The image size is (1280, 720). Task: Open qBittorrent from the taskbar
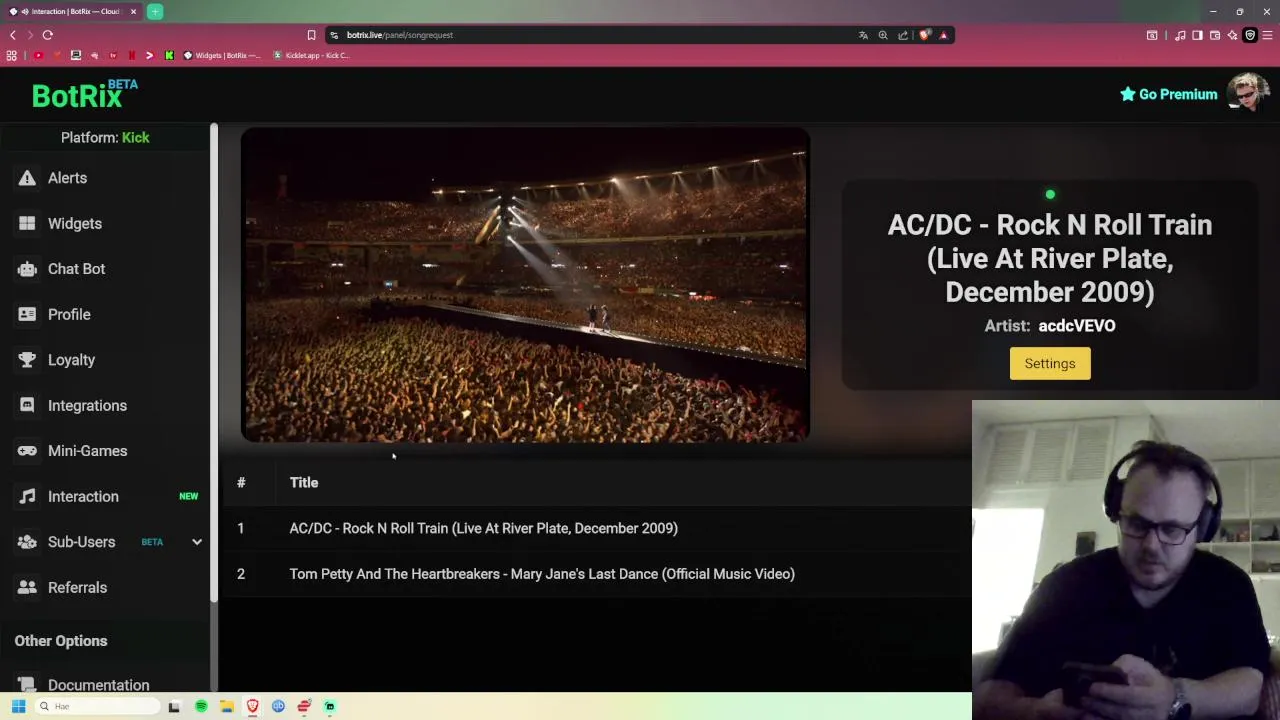[x=278, y=706]
